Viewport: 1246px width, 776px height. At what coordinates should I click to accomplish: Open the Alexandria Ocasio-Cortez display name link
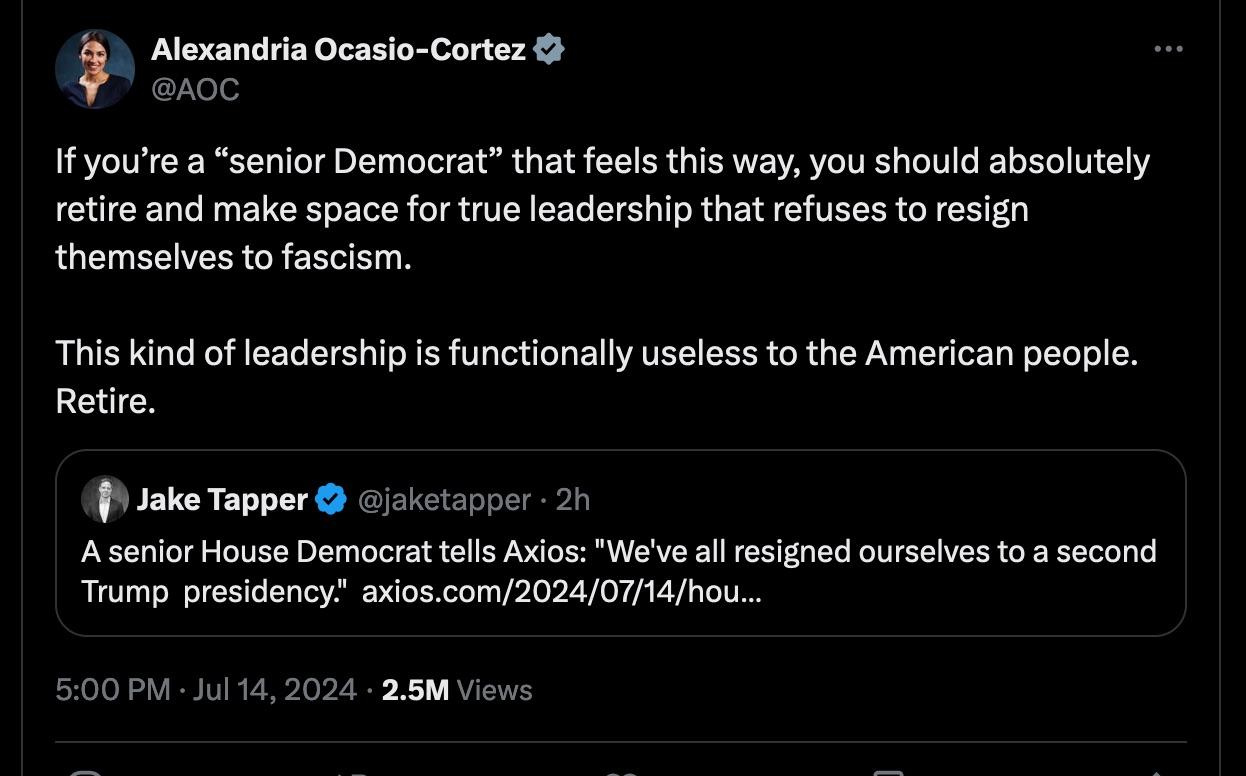[x=338, y=49]
